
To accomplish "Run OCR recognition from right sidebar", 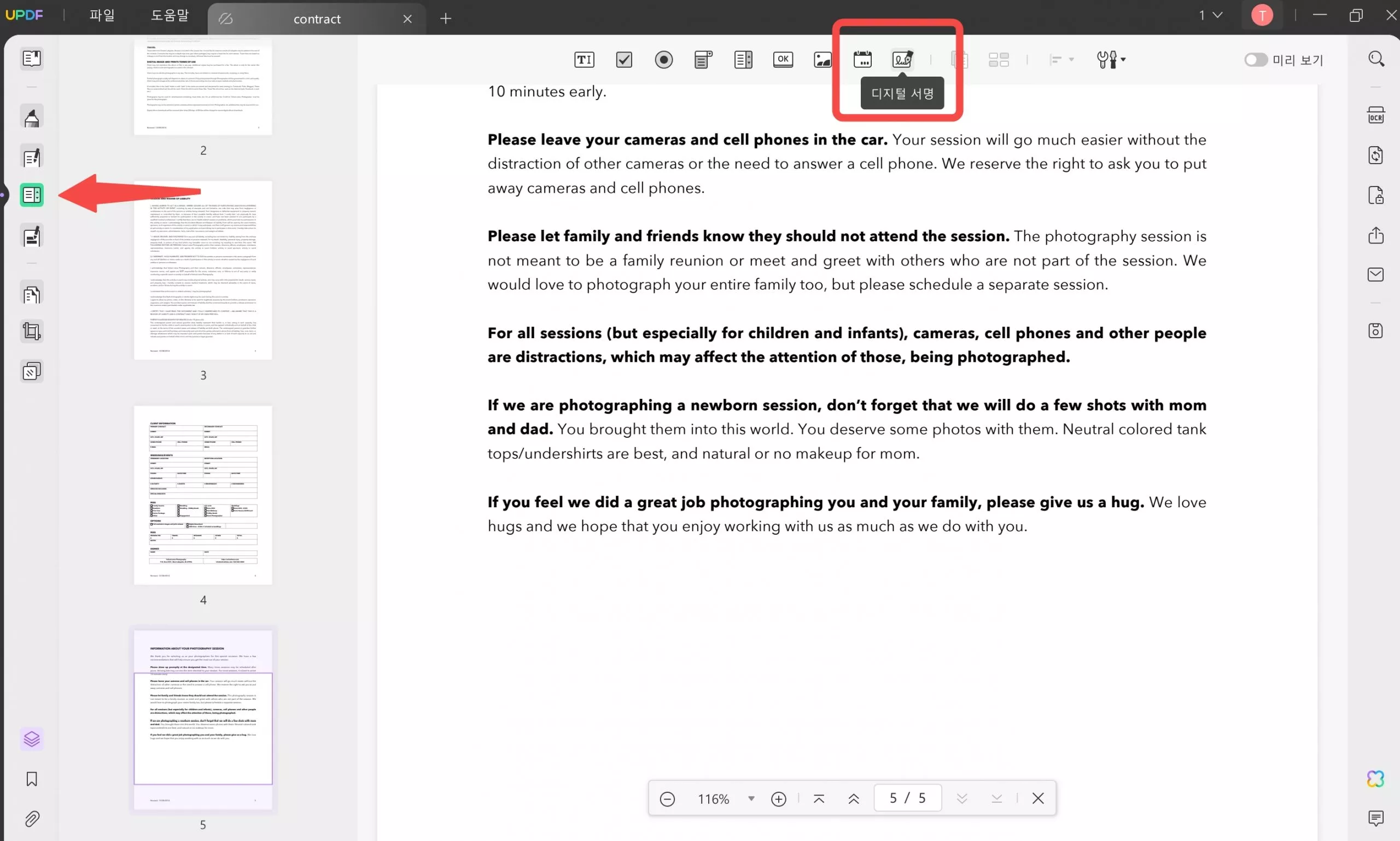I will 1375,115.
